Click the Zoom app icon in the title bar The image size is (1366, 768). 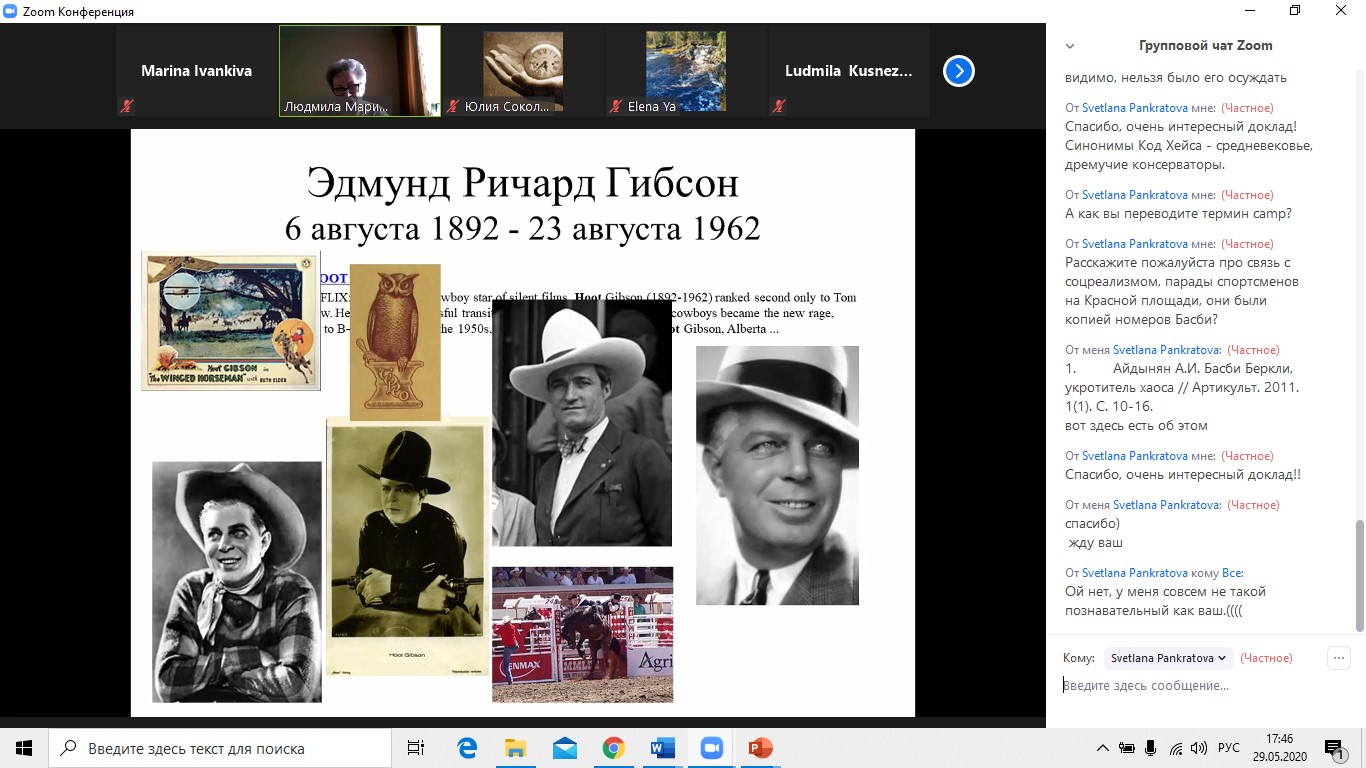[11, 11]
